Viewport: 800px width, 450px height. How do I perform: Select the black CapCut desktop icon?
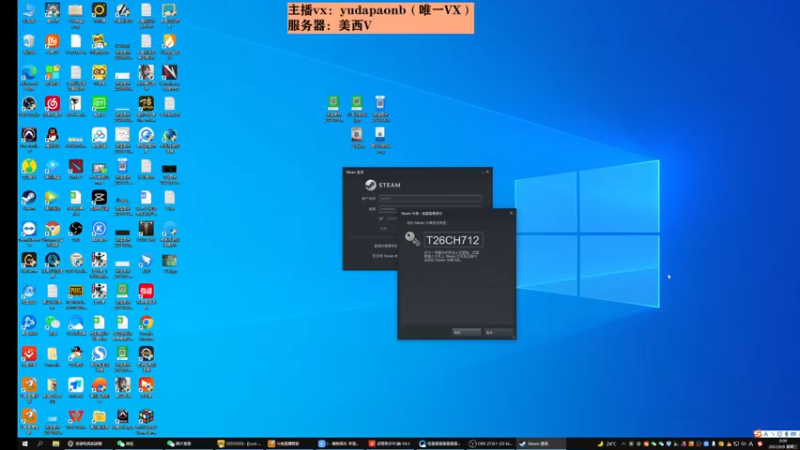[x=99, y=200]
